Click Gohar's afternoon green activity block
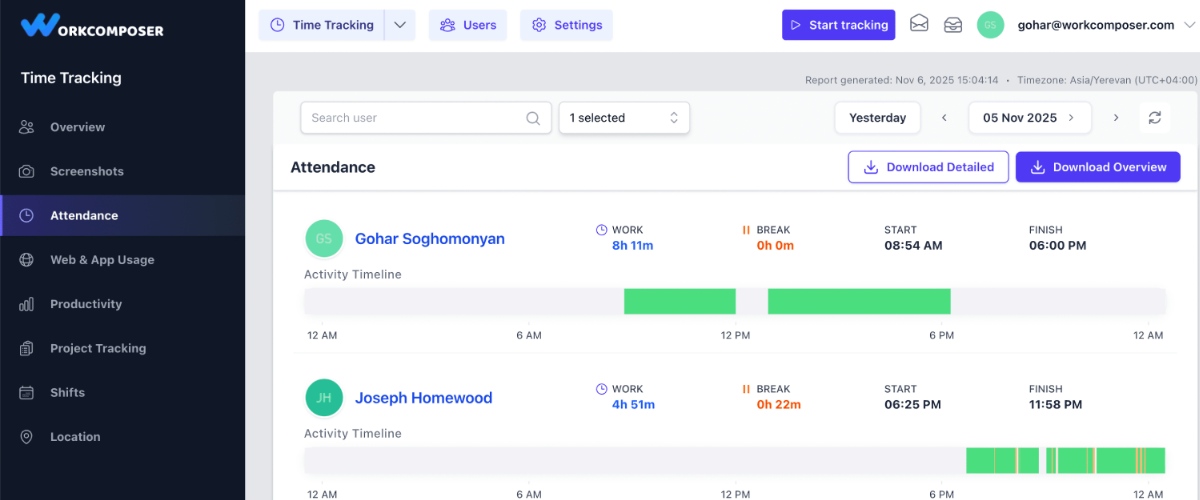Image resolution: width=1200 pixels, height=500 pixels. [859, 301]
